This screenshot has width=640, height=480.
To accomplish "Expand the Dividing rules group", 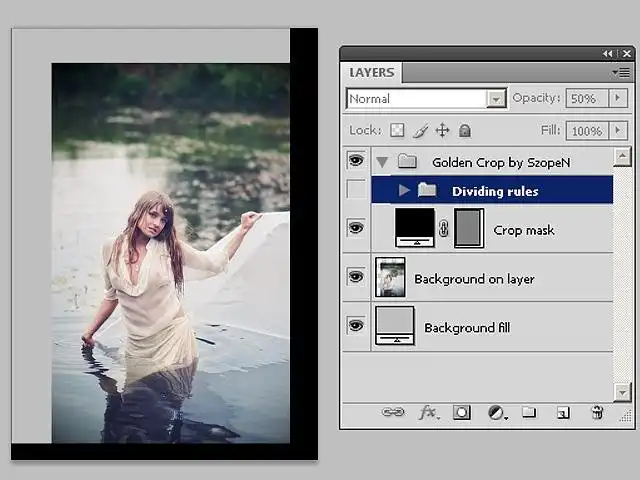I will click(404, 190).
